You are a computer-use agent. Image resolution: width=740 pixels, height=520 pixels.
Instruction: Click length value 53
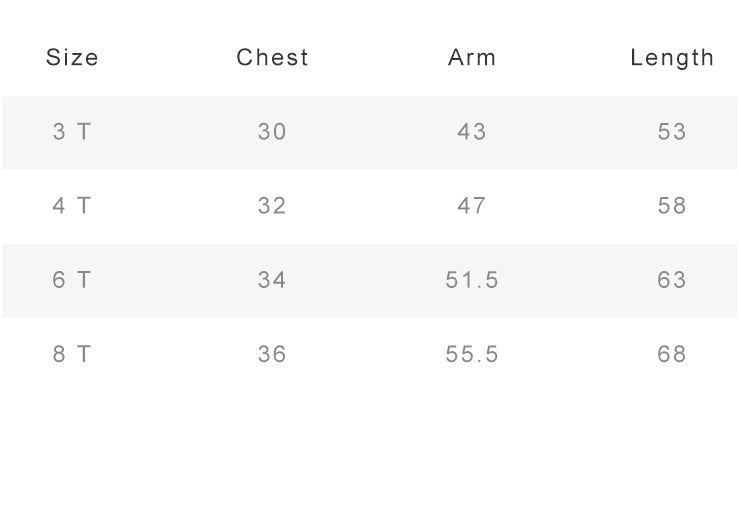click(x=672, y=131)
